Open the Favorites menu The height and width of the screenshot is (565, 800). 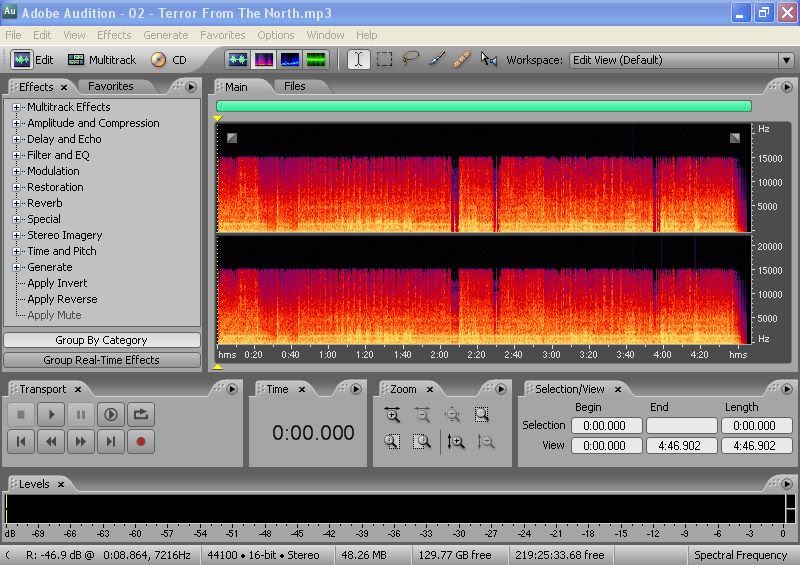(222, 35)
